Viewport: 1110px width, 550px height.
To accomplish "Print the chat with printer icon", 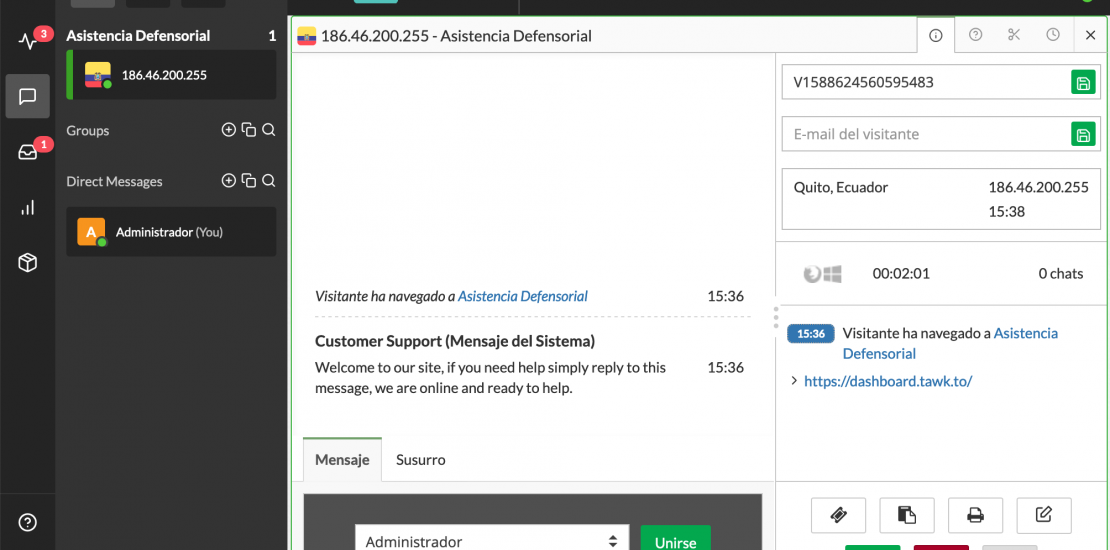I will pyautogui.click(x=975, y=515).
